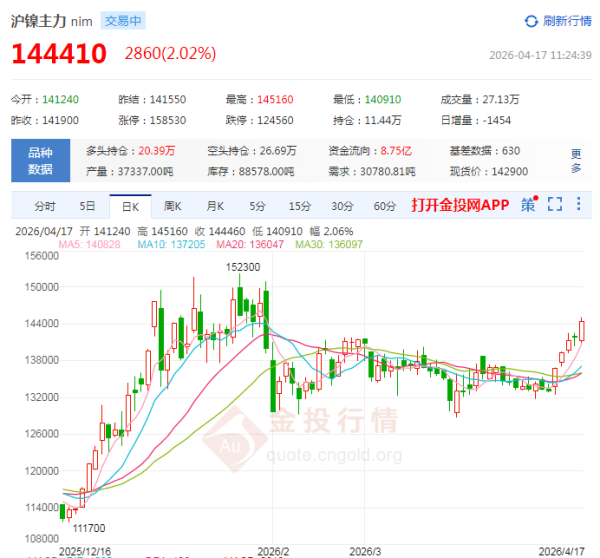Screen dimensions: 600x558
Task: Switch to the 5日 five-day tab
Action: tap(87, 207)
